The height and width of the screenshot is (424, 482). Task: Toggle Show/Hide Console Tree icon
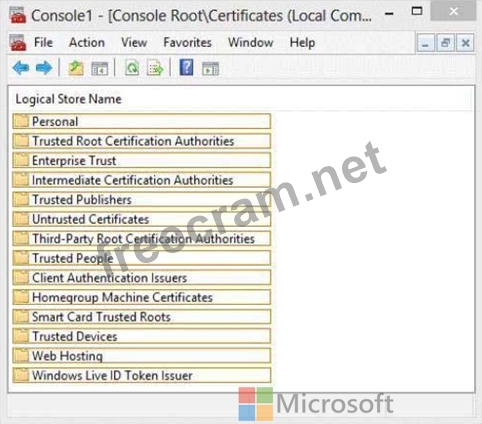100,68
